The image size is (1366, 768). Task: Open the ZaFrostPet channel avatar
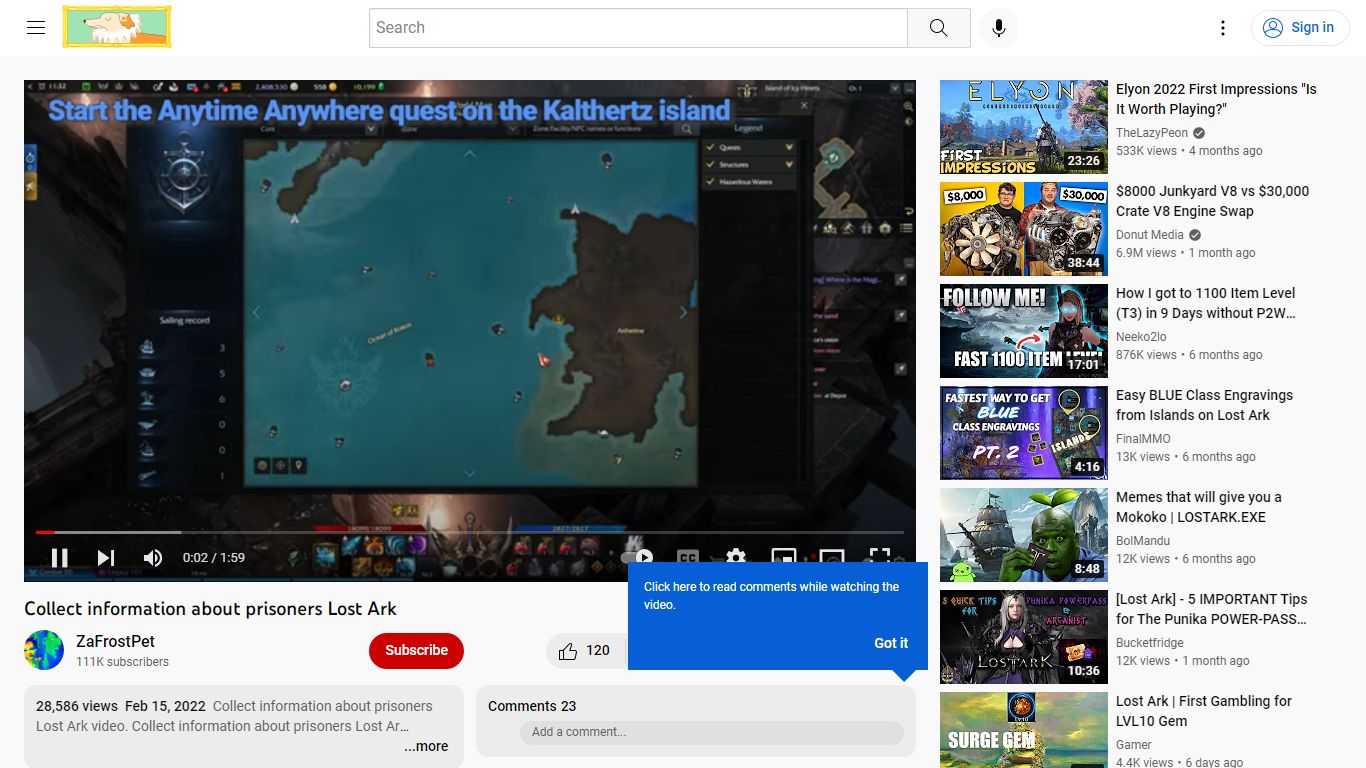coord(44,650)
